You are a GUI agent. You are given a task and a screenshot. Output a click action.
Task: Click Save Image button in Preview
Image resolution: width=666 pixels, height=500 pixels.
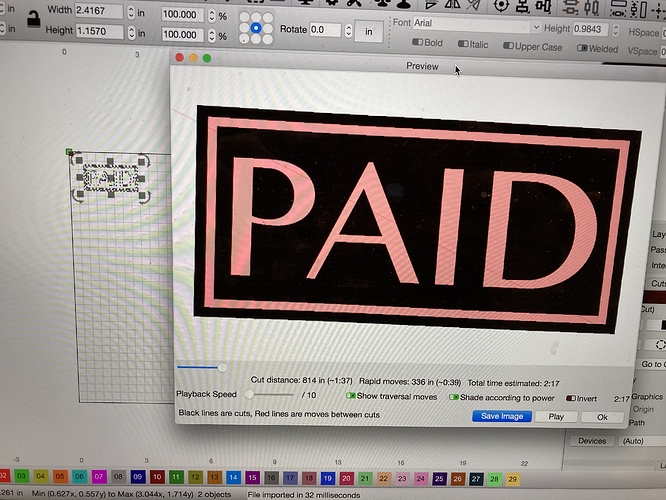(502, 416)
